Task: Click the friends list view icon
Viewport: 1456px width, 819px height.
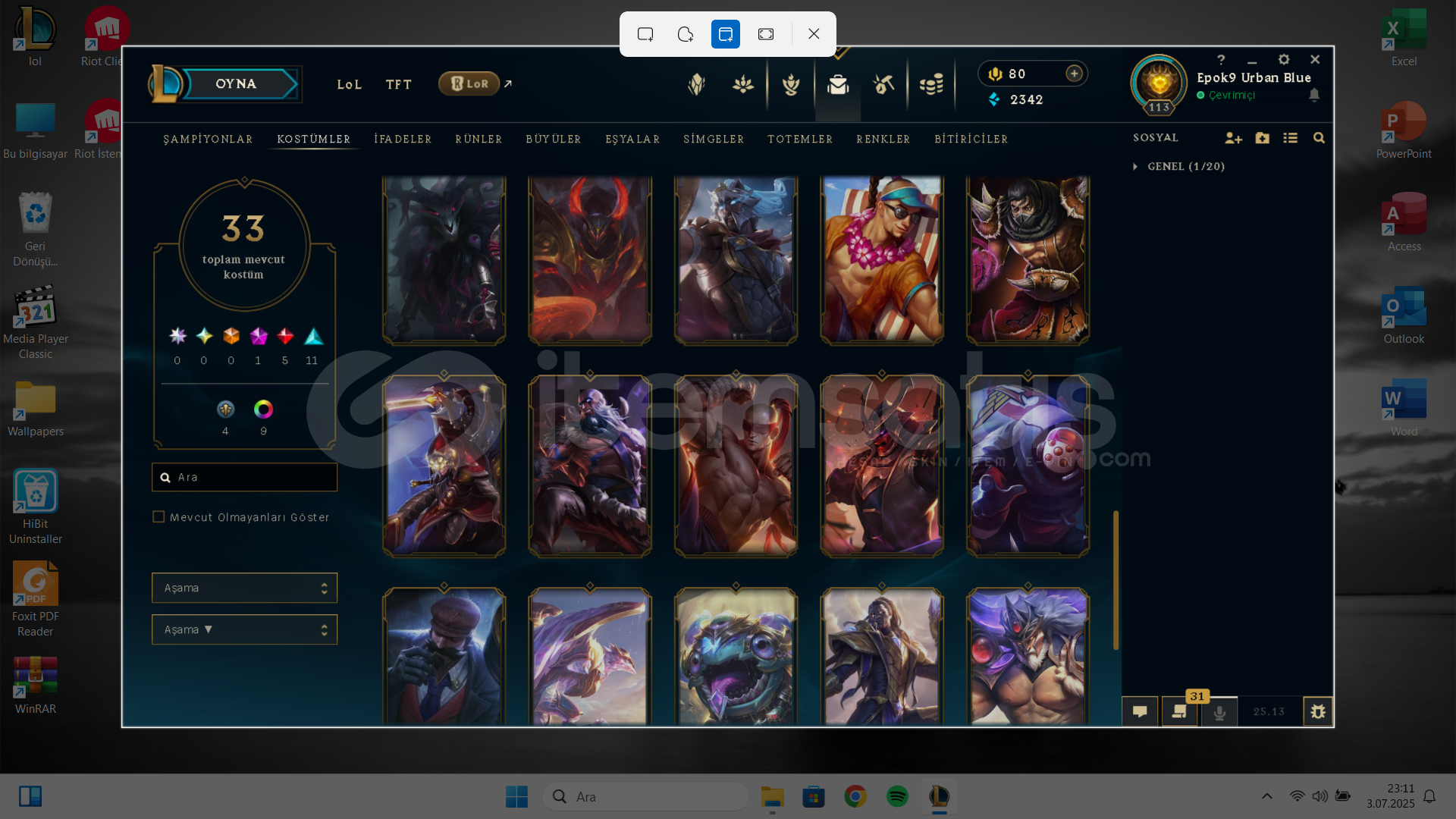Action: coord(1290,138)
